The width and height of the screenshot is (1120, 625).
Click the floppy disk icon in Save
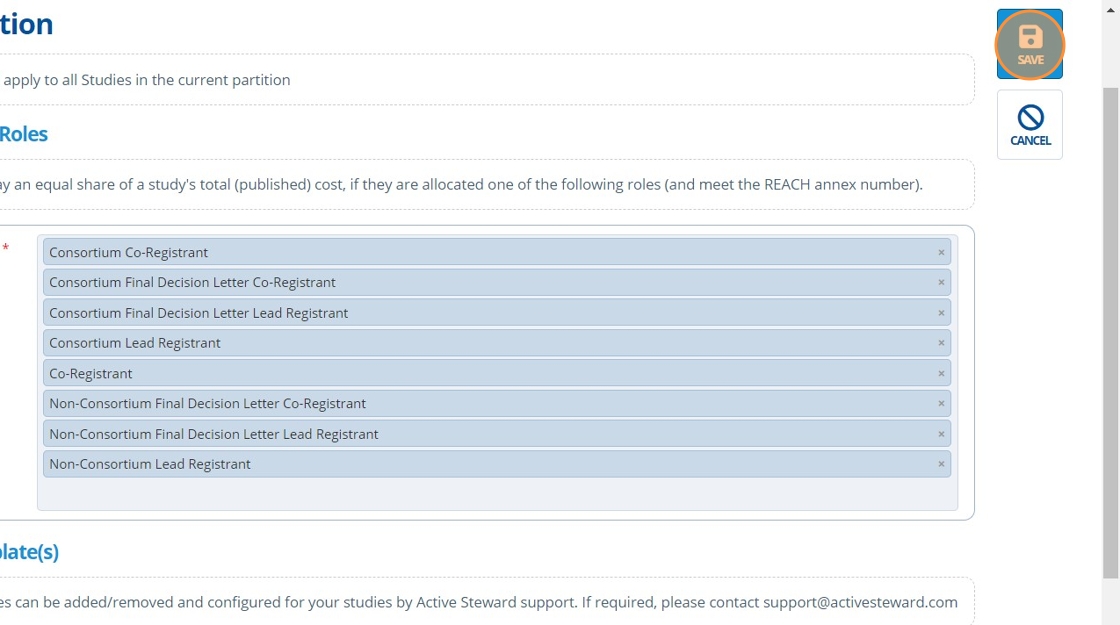pyautogui.click(x=1030, y=38)
